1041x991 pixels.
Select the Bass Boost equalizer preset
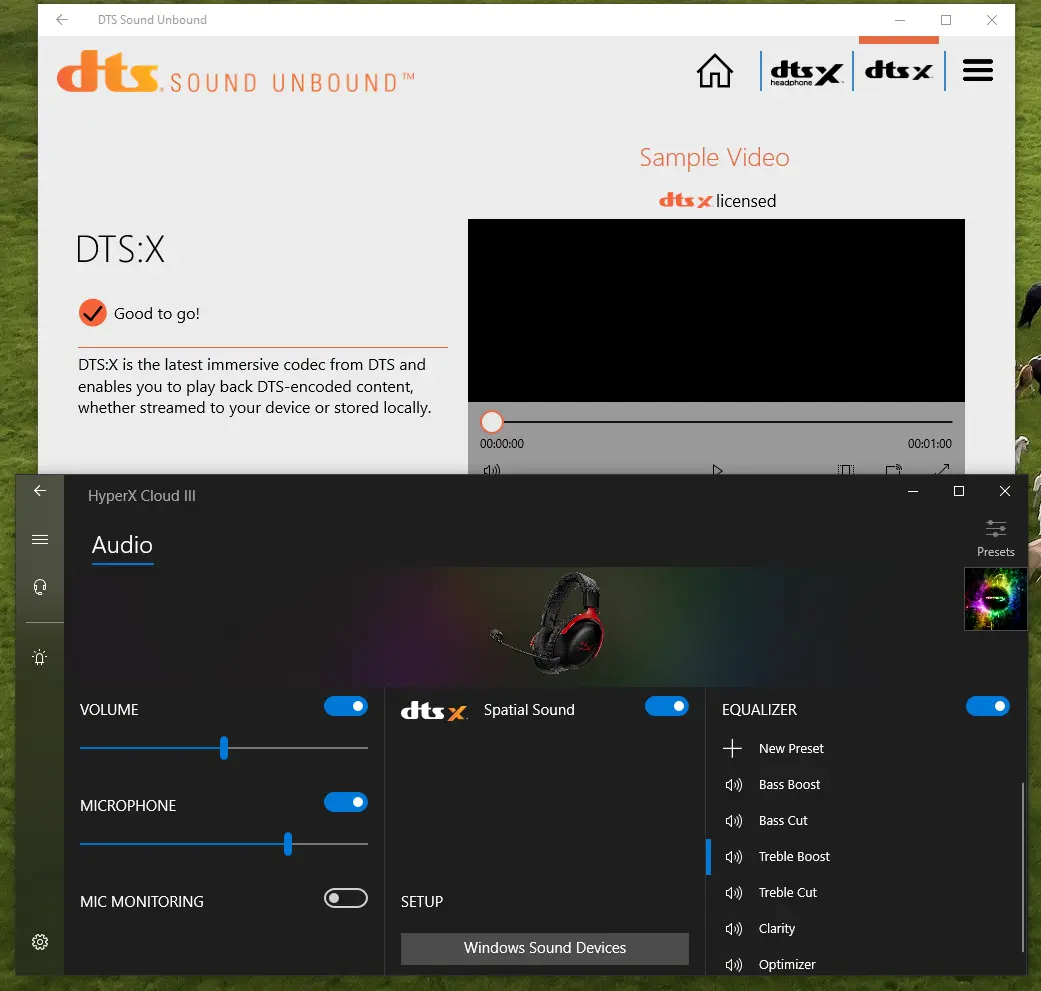pos(866,785)
